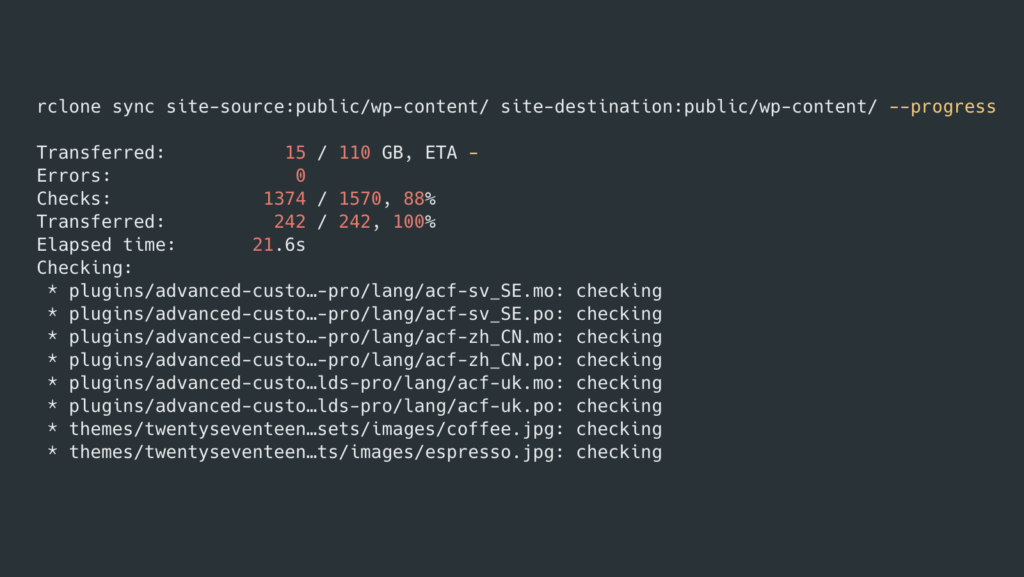1024x577 pixels.
Task: Click the acf-sv_SE.mo file line
Action: (x=354, y=291)
